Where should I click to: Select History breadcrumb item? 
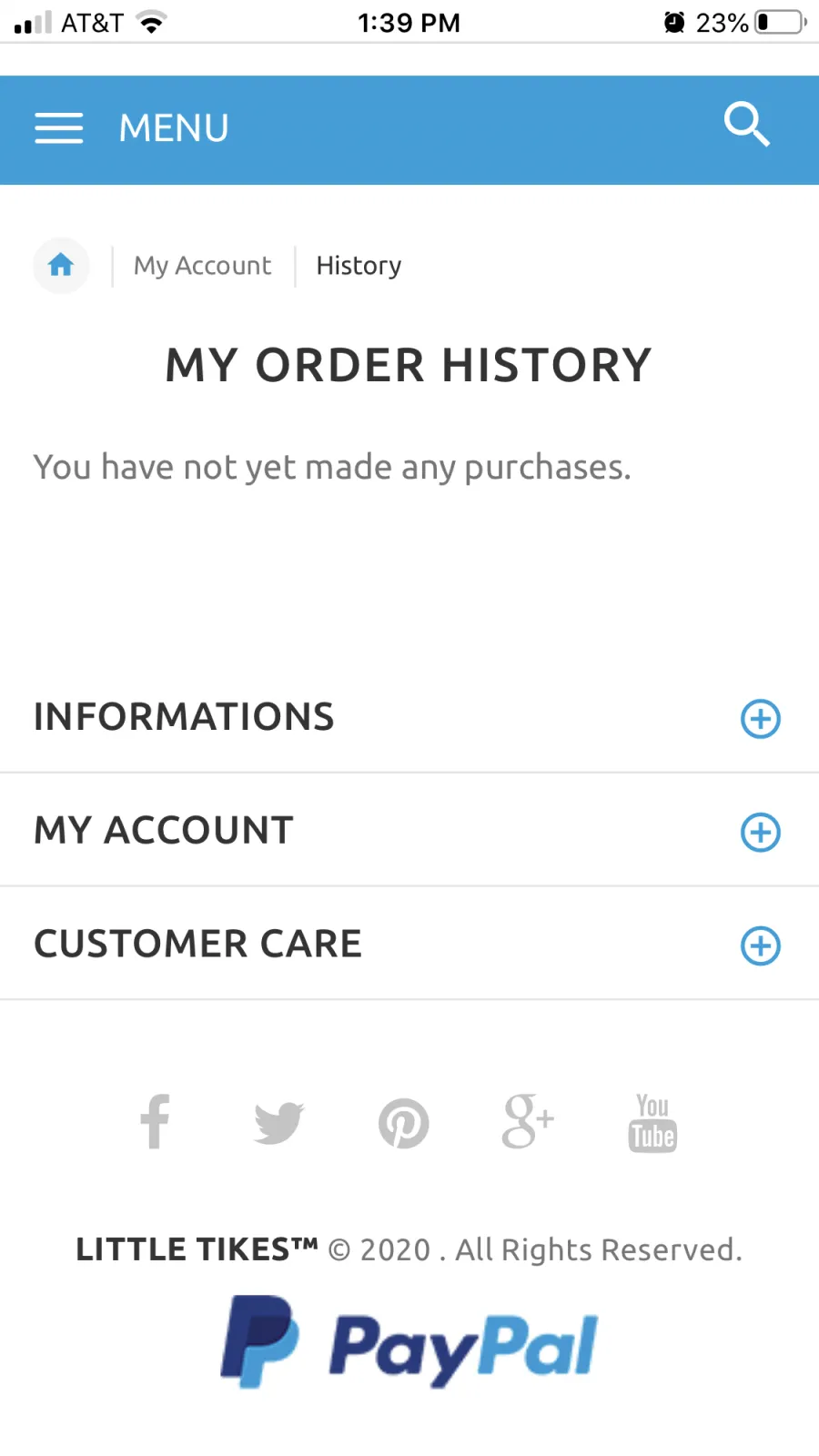click(359, 266)
